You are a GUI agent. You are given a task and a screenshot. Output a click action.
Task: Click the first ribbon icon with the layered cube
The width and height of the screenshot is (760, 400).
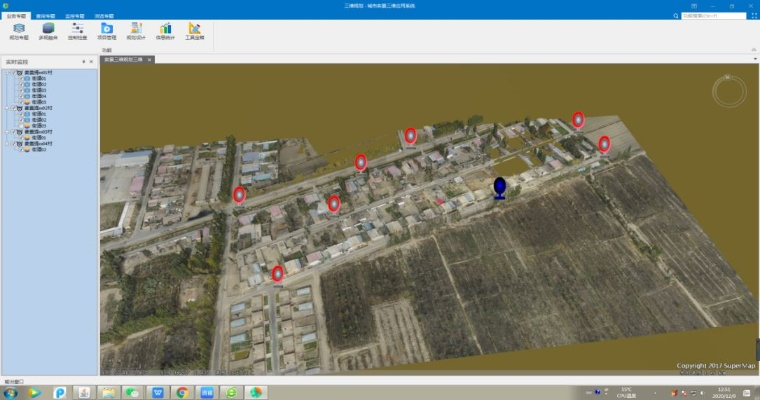pyautogui.click(x=17, y=30)
